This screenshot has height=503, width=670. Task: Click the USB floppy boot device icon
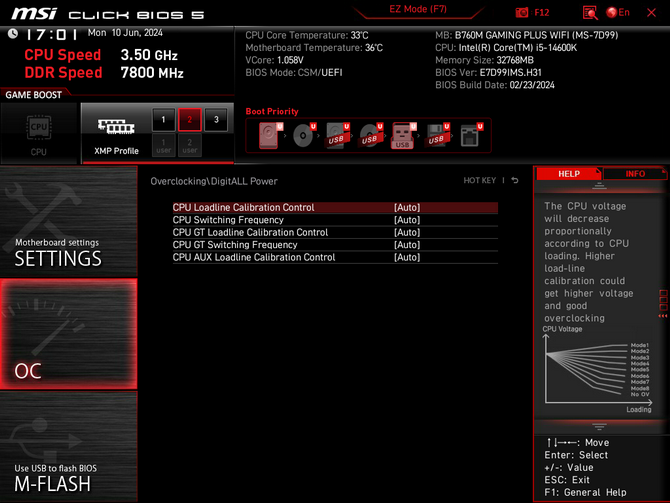(x=437, y=135)
